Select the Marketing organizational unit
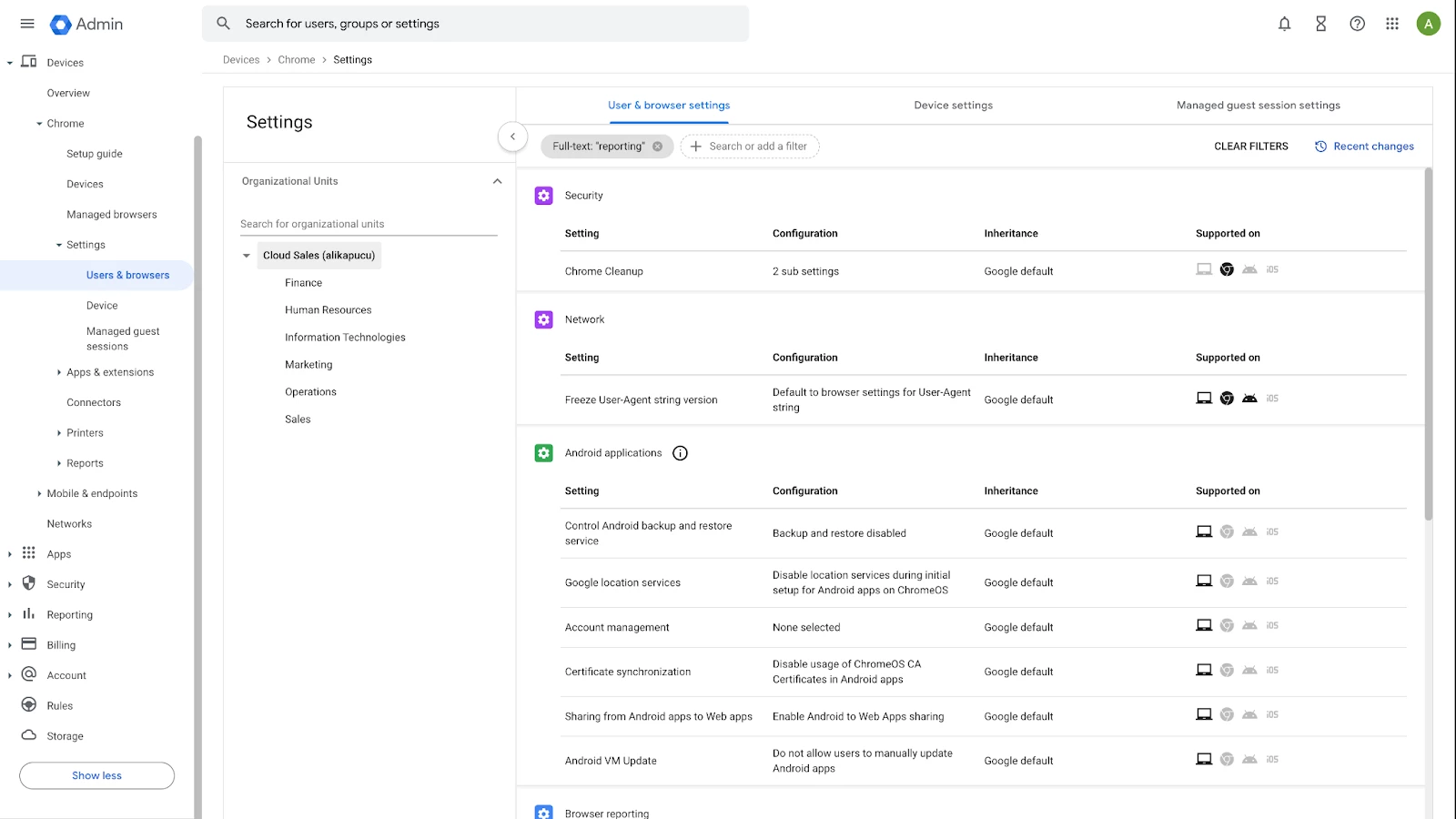This screenshot has width=1456, height=819. point(308,365)
